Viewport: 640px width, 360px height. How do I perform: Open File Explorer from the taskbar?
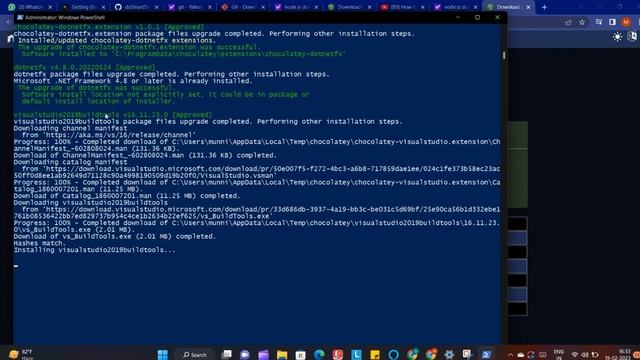coord(282,354)
